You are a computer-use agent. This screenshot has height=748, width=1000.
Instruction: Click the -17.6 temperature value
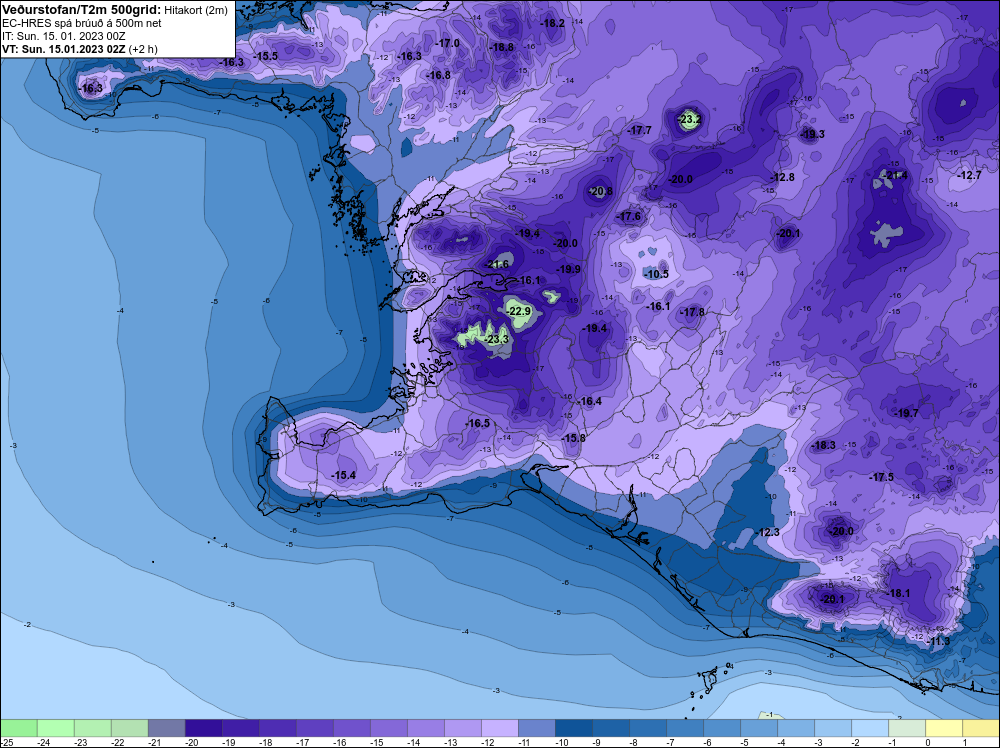[x=629, y=217]
